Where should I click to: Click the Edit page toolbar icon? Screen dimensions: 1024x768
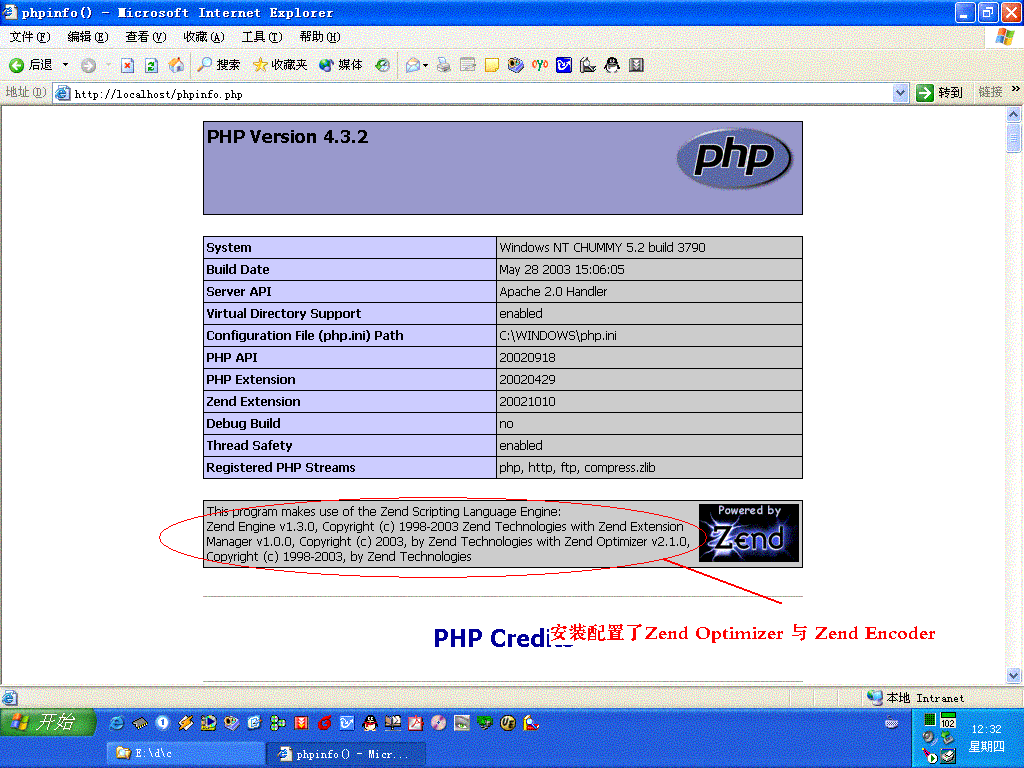click(468, 65)
